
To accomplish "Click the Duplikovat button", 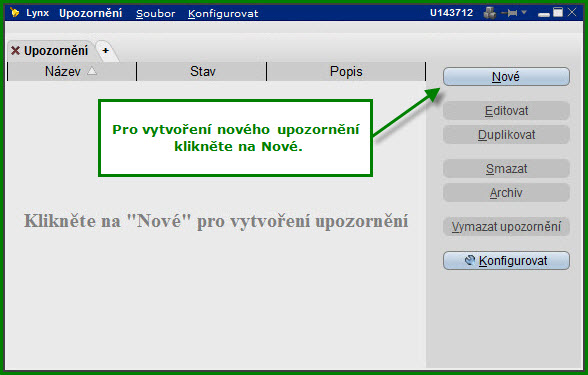I will pos(506,135).
